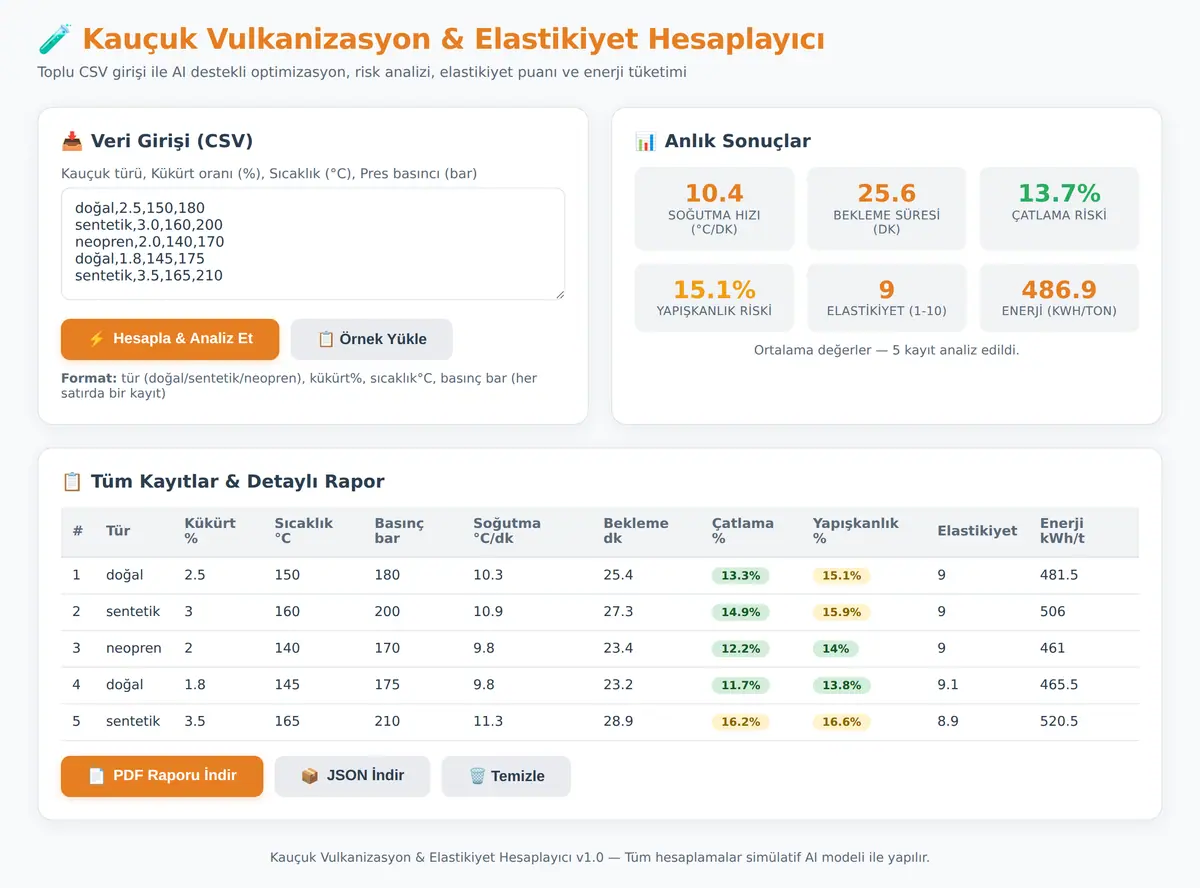Click temperature value 140 in row 3
Screen dimensions: 1200x888
tap(287, 648)
